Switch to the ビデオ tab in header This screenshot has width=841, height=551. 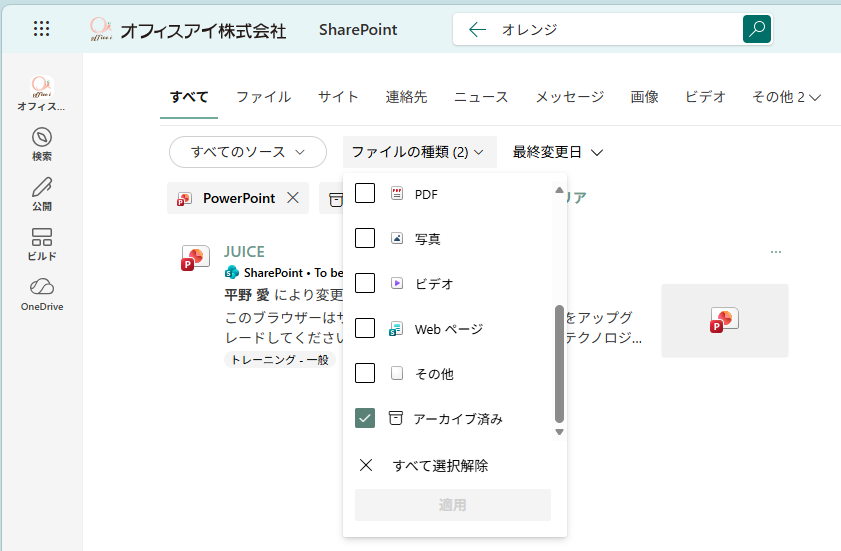(705, 97)
